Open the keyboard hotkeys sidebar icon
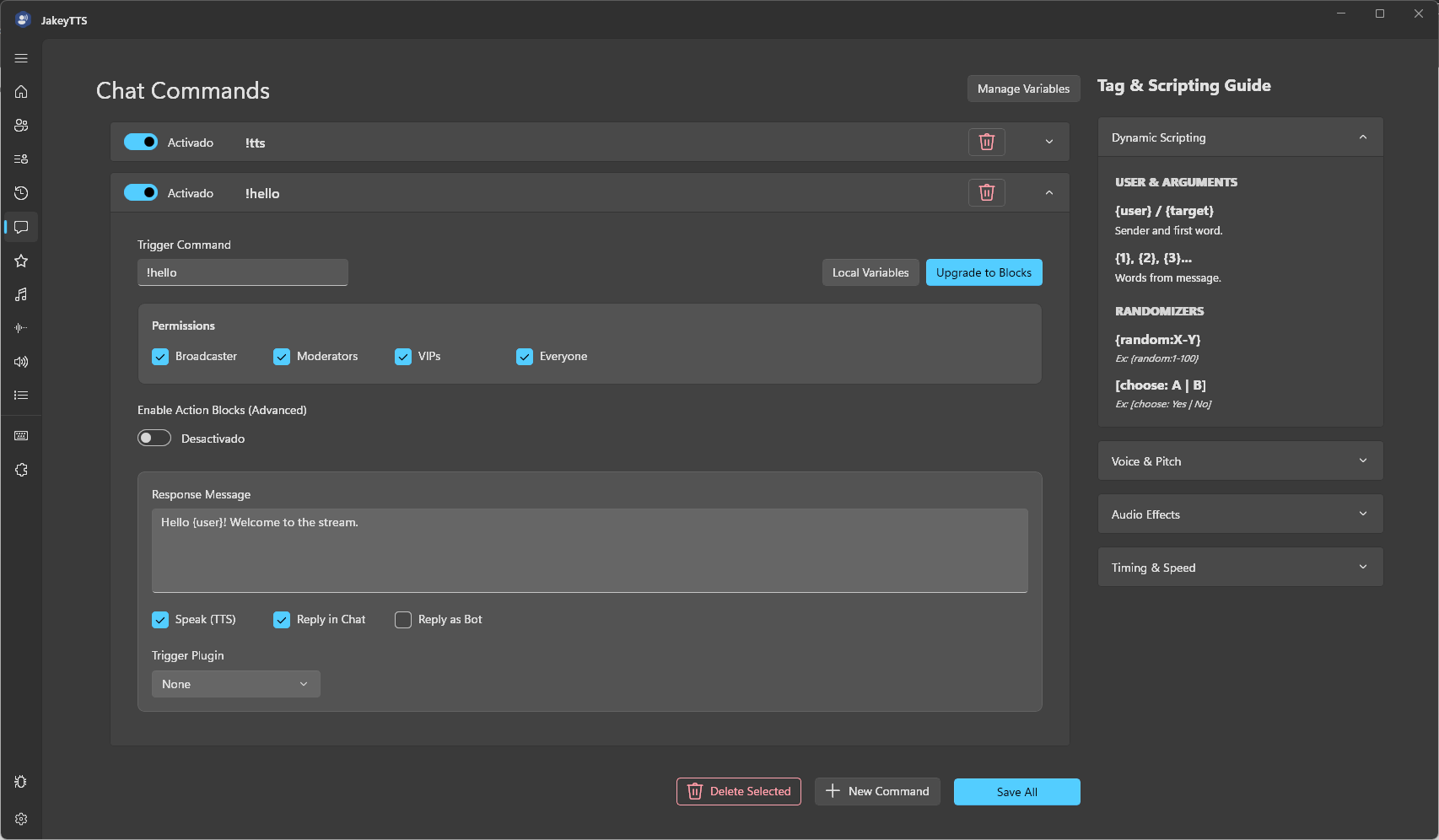 pos(21,436)
